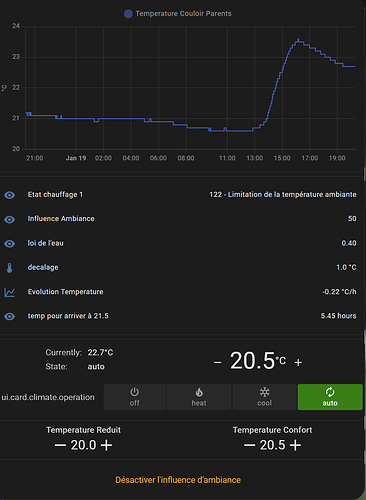Lower Temperature Confort with minus button

pos(249,445)
